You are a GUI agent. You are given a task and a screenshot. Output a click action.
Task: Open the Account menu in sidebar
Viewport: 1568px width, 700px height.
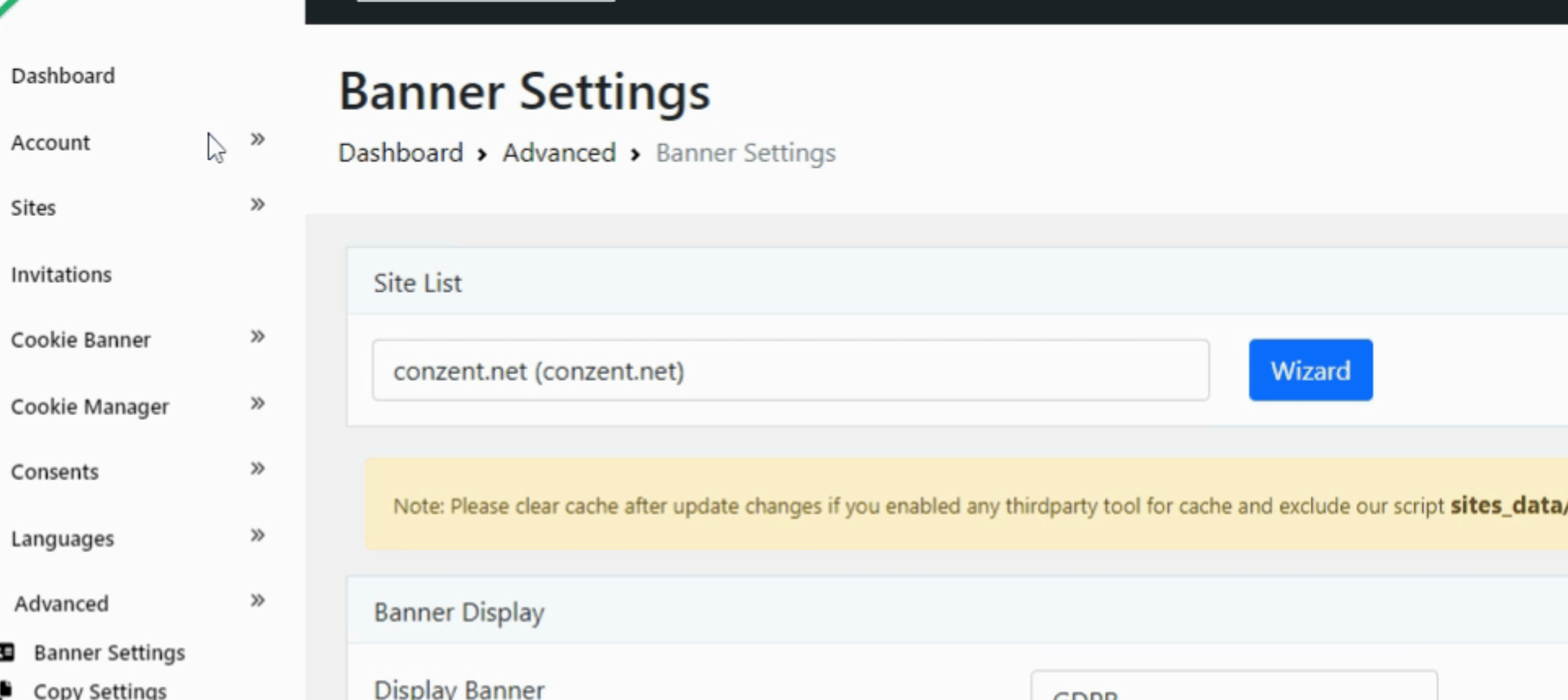pos(51,142)
